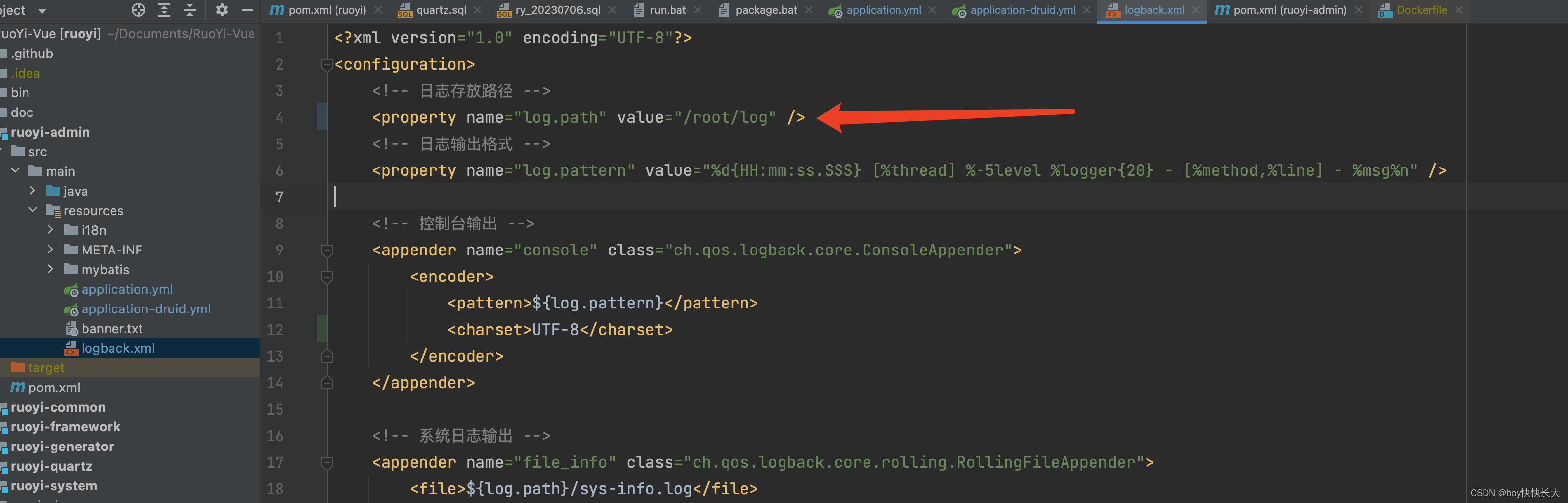Image resolution: width=1568 pixels, height=503 pixels.
Task: Fold the configuration tag at line 2
Action: tap(327, 64)
